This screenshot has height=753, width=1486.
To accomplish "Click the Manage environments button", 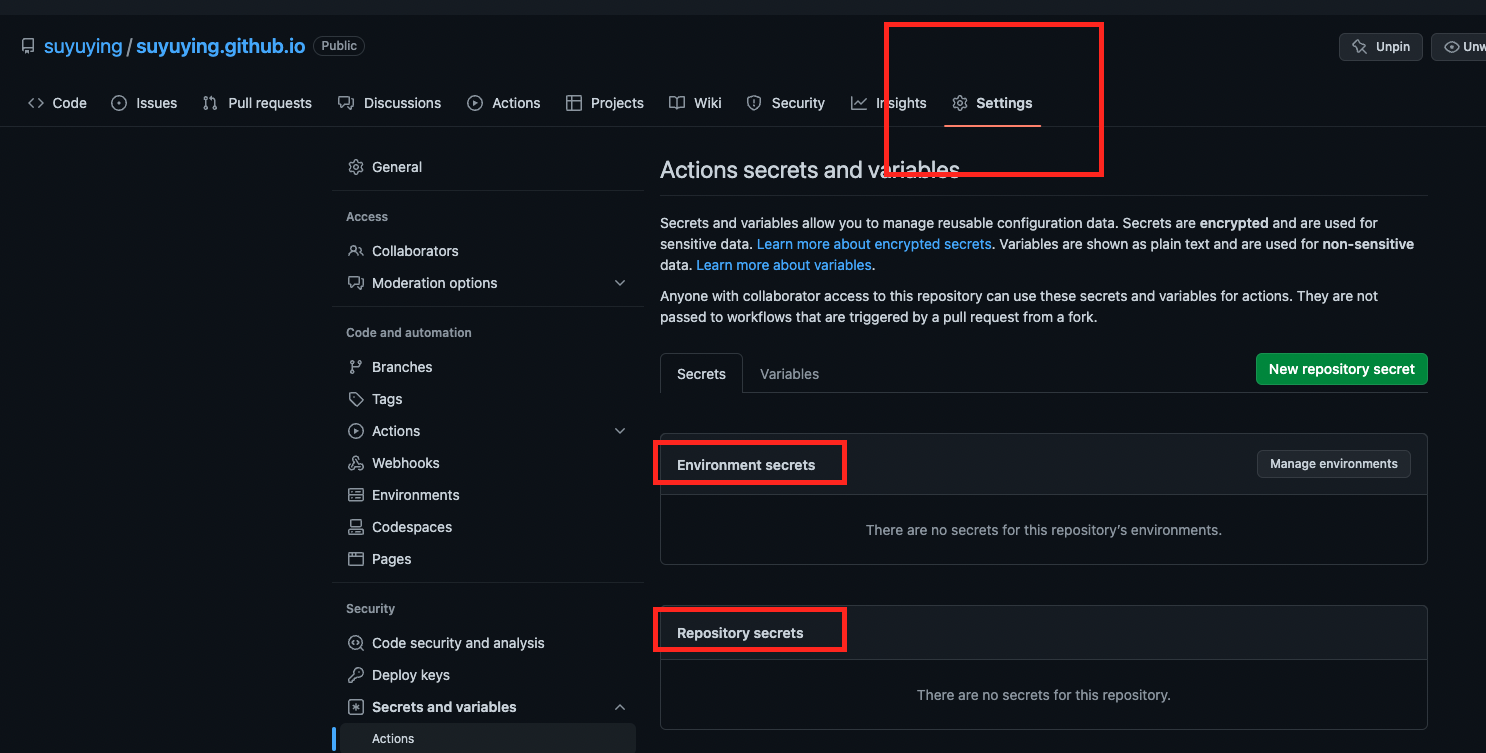I will pos(1334,464).
